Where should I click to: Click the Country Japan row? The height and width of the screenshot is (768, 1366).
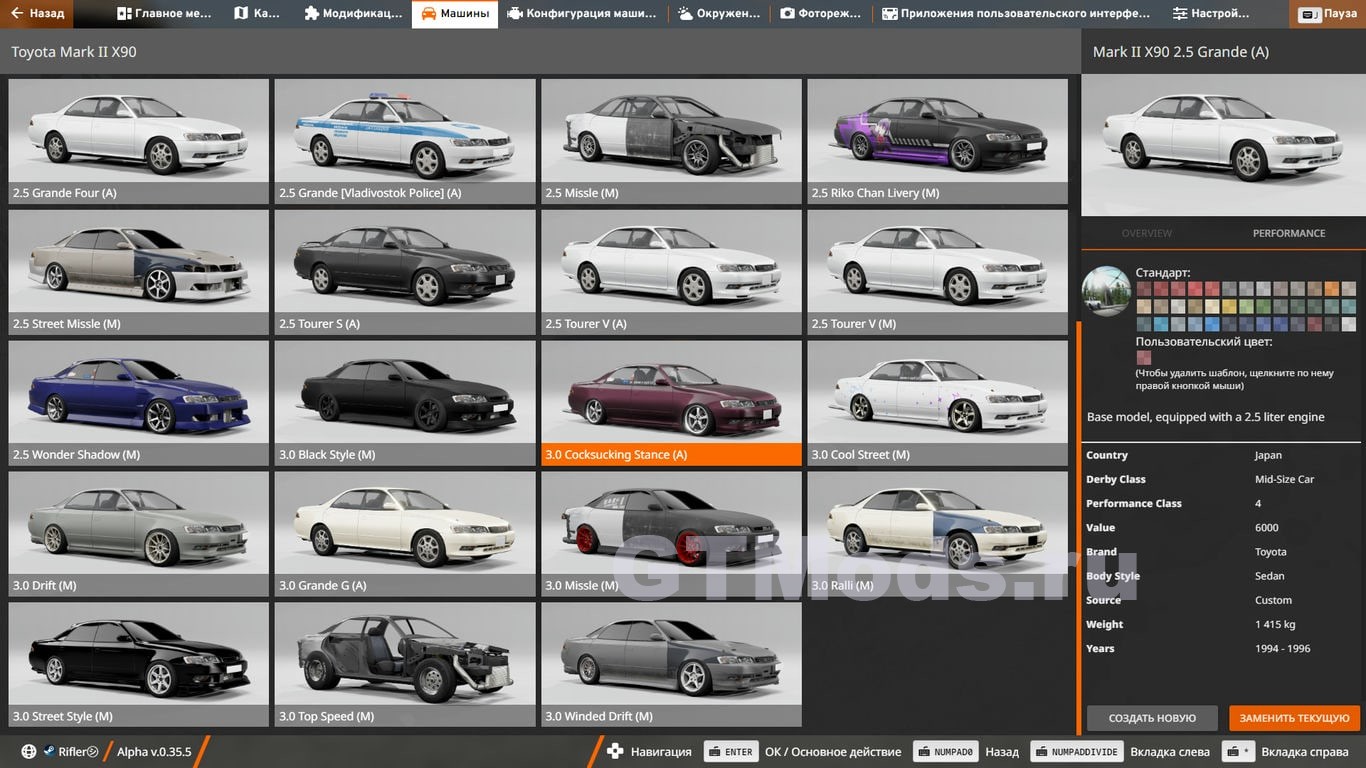[1221, 455]
